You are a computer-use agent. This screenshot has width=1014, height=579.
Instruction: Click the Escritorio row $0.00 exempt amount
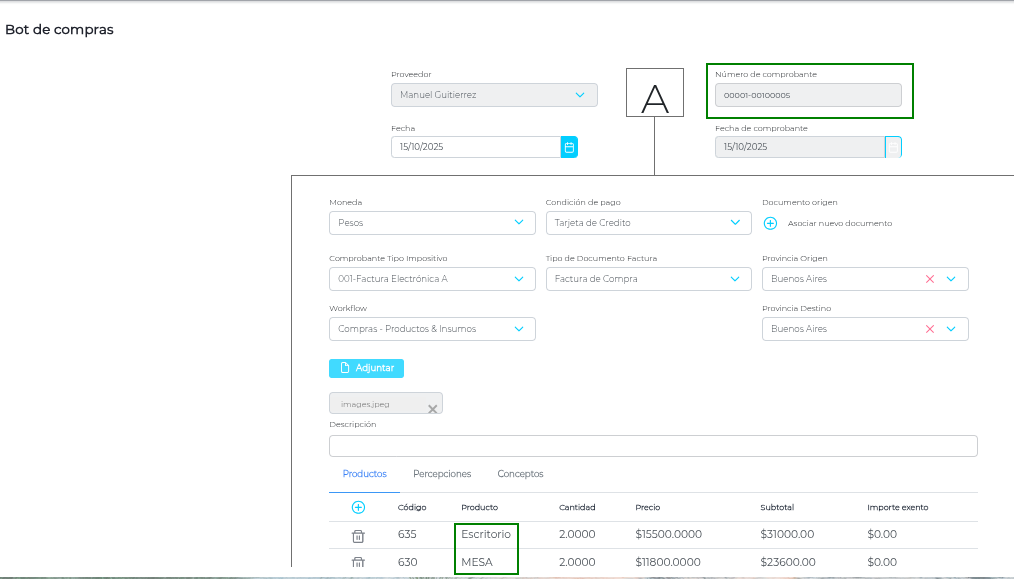(x=882, y=534)
